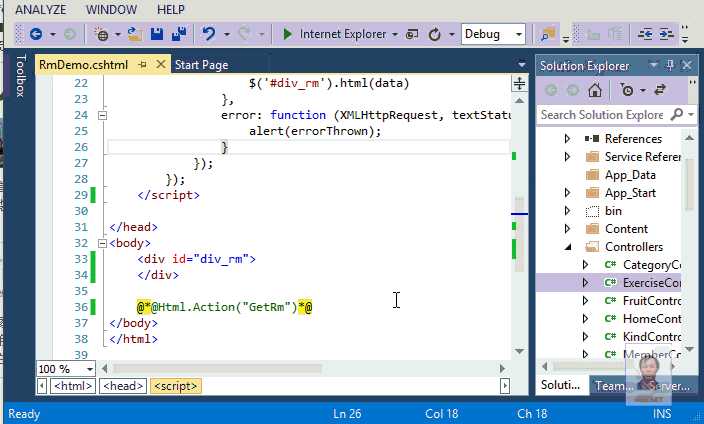Expand the ExerciseController file node

pyautogui.click(x=585, y=283)
